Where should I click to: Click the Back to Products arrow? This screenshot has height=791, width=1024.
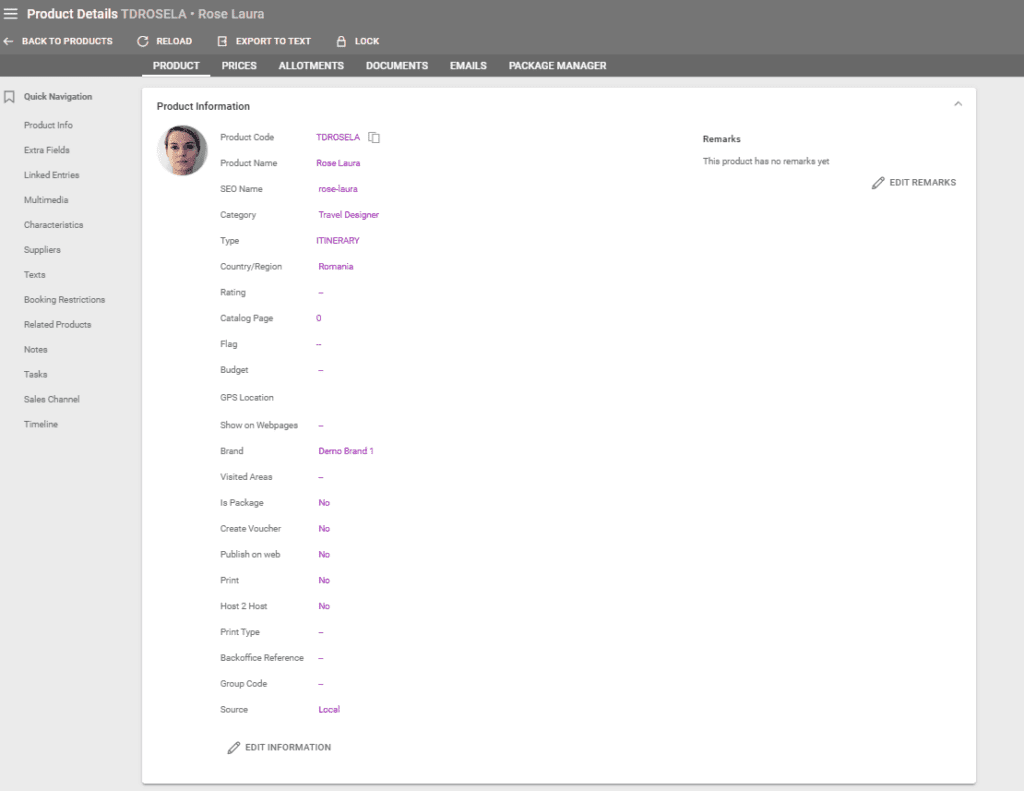click(x=9, y=41)
